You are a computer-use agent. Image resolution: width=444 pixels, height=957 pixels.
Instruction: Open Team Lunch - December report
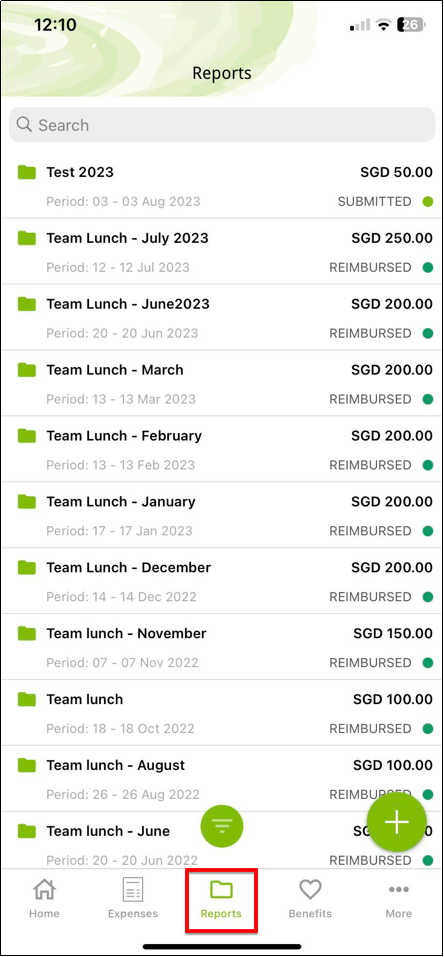pos(222,581)
